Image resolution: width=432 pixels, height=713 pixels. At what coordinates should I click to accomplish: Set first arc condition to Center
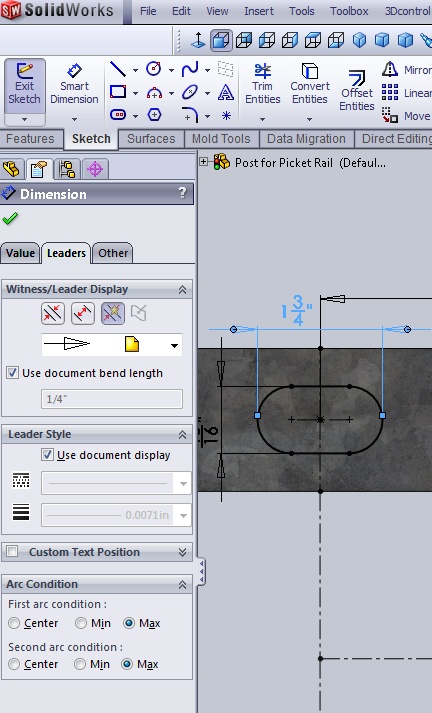coord(14,623)
